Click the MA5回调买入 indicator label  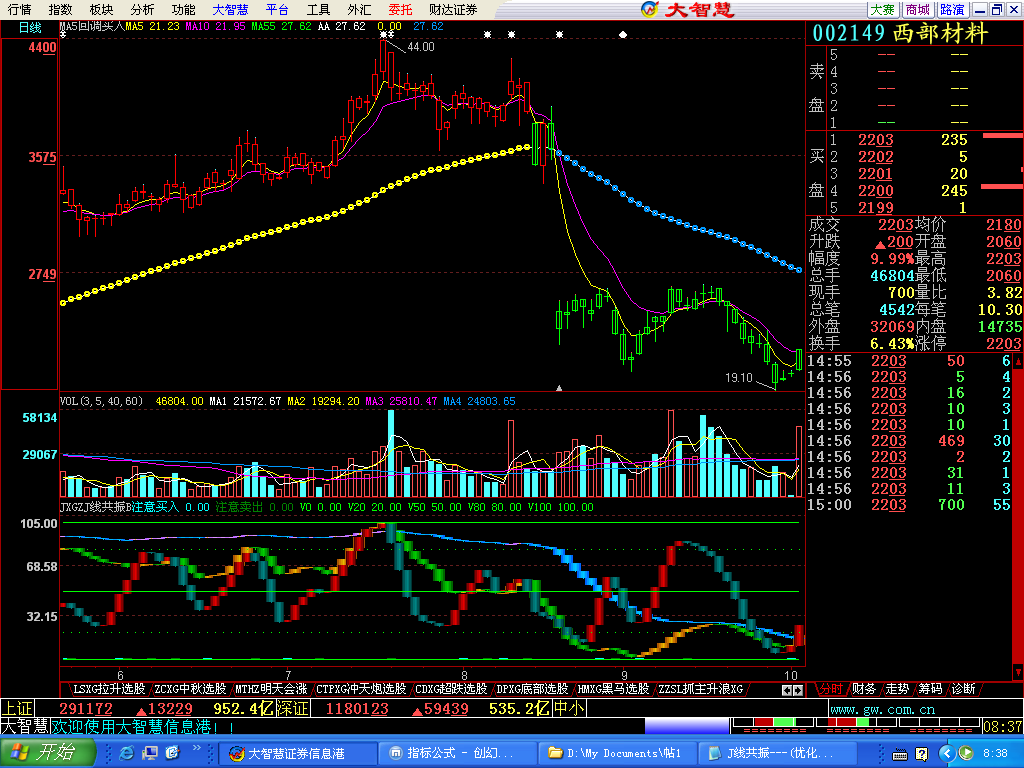(x=92, y=27)
